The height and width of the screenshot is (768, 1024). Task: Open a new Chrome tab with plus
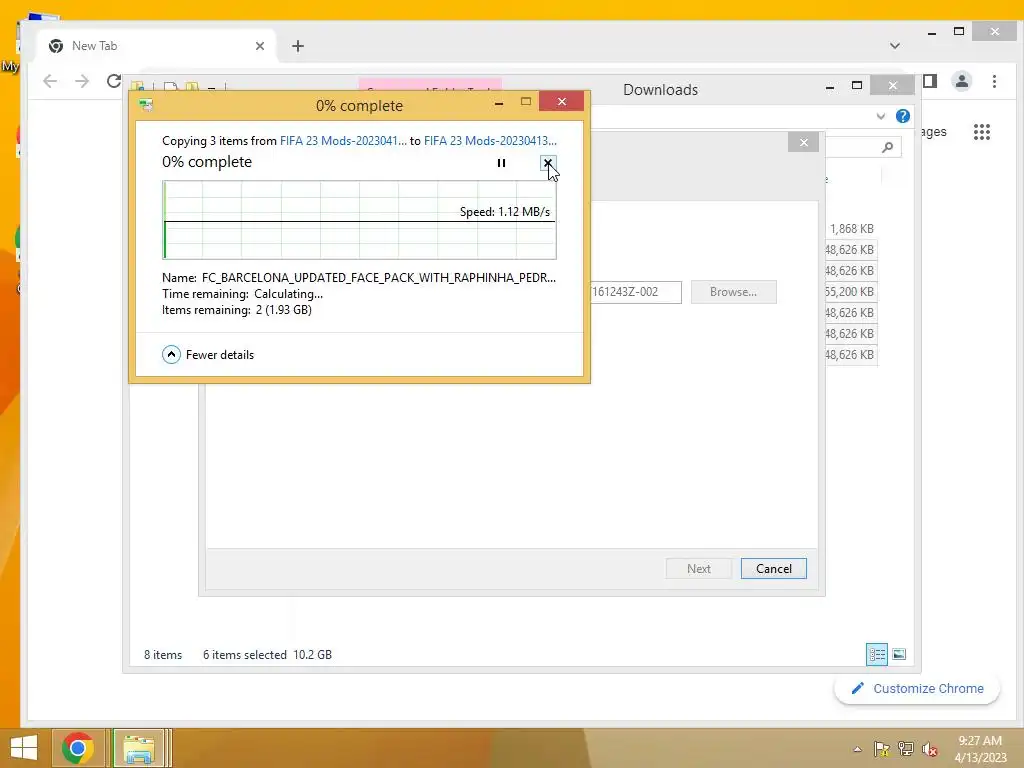click(x=298, y=46)
